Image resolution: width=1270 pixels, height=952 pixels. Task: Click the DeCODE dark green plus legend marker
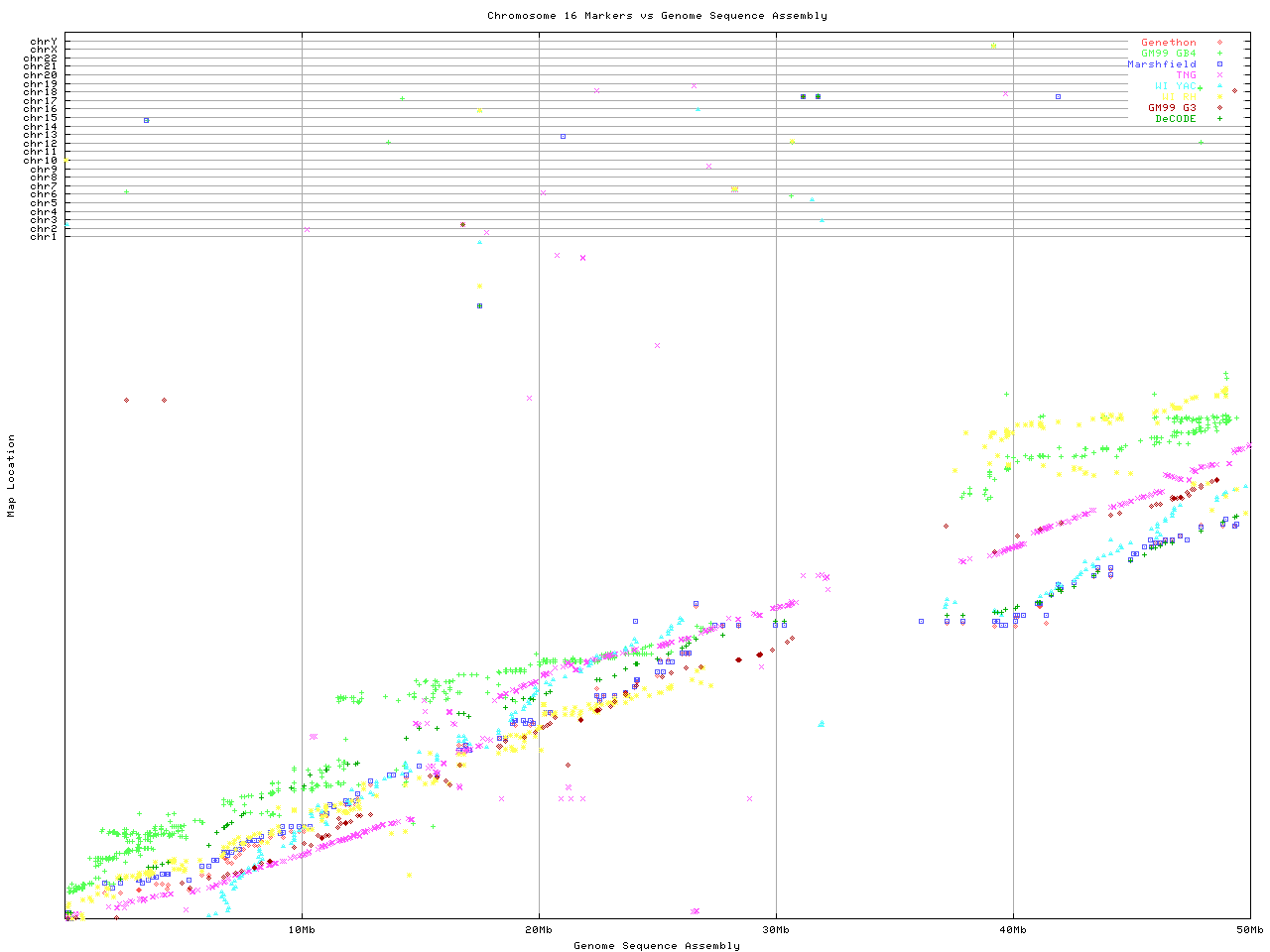tap(1219, 119)
